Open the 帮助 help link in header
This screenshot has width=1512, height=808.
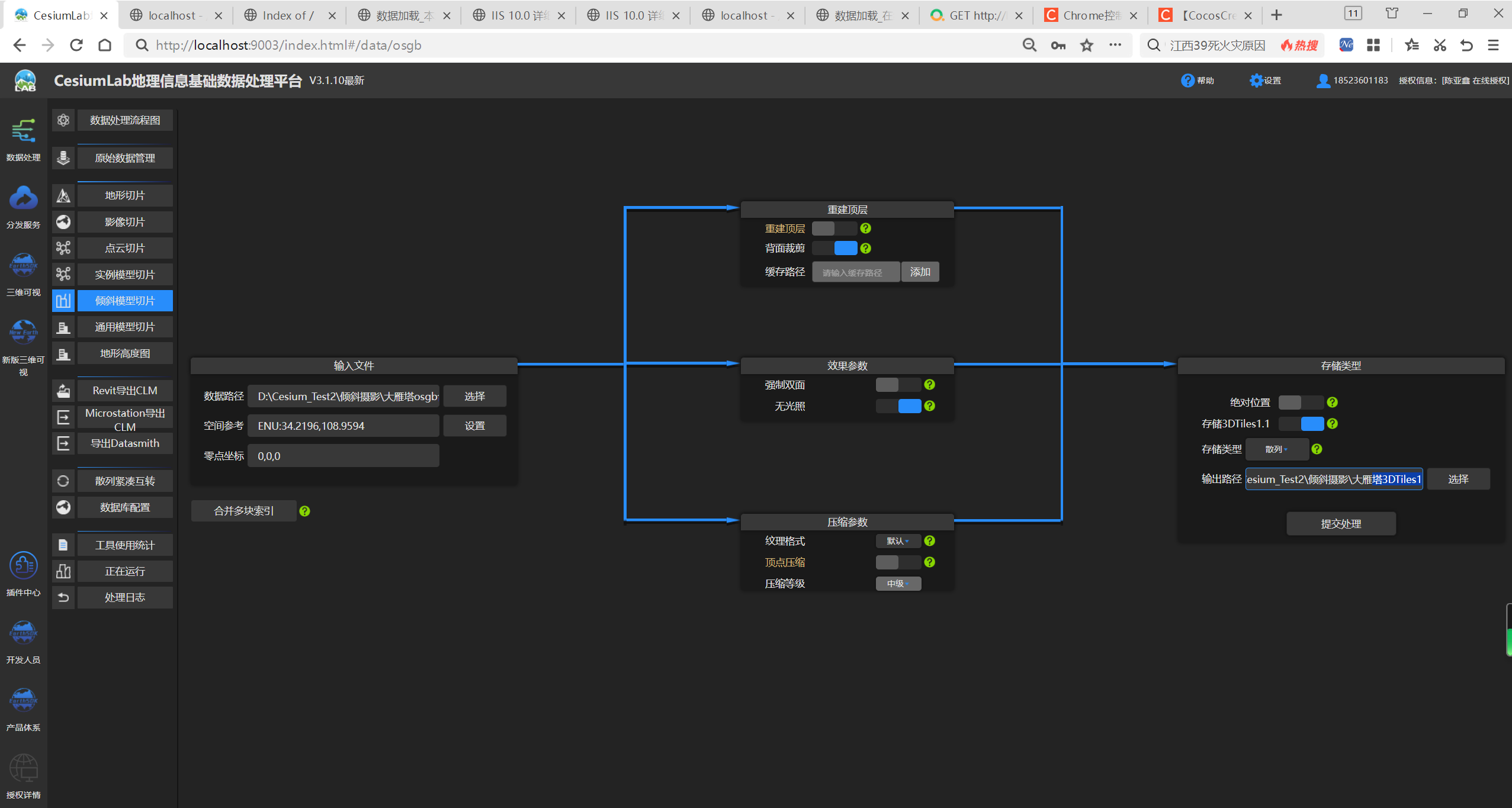(x=1197, y=81)
